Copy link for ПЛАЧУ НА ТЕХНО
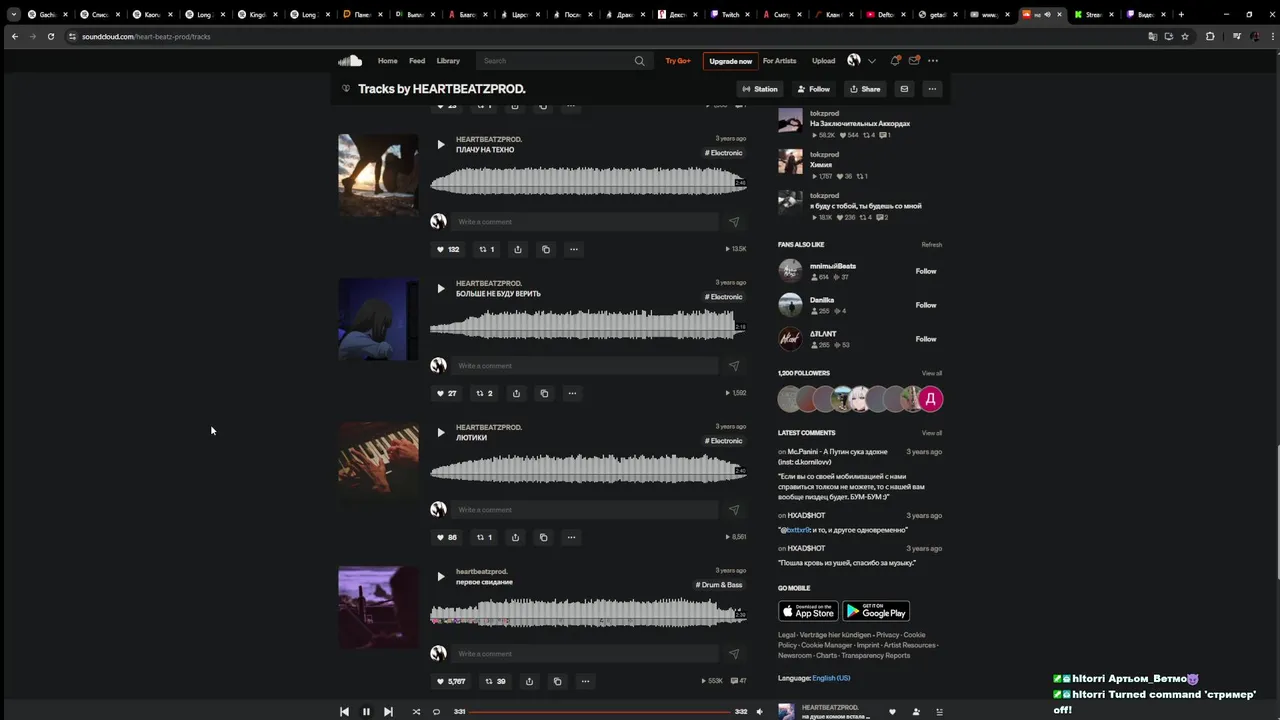This screenshot has width=1280, height=720. 546,249
